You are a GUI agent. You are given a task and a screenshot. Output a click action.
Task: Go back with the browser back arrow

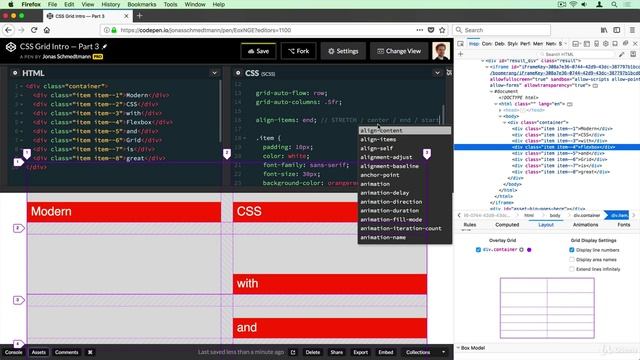[9, 30]
